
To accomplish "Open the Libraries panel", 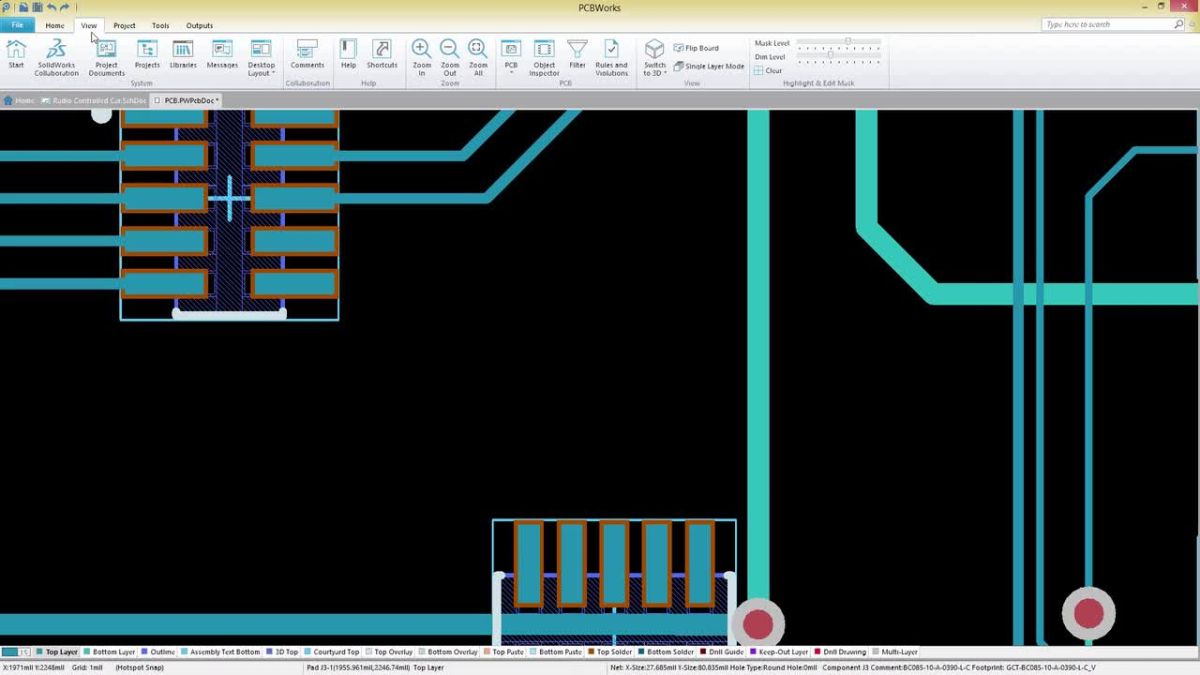I will (x=181, y=55).
